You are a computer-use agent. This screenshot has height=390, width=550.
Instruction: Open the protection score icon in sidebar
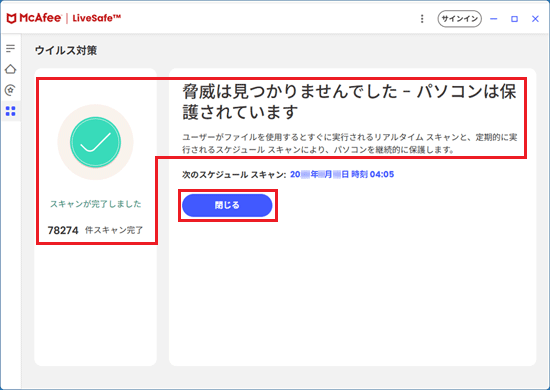coord(11,90)
